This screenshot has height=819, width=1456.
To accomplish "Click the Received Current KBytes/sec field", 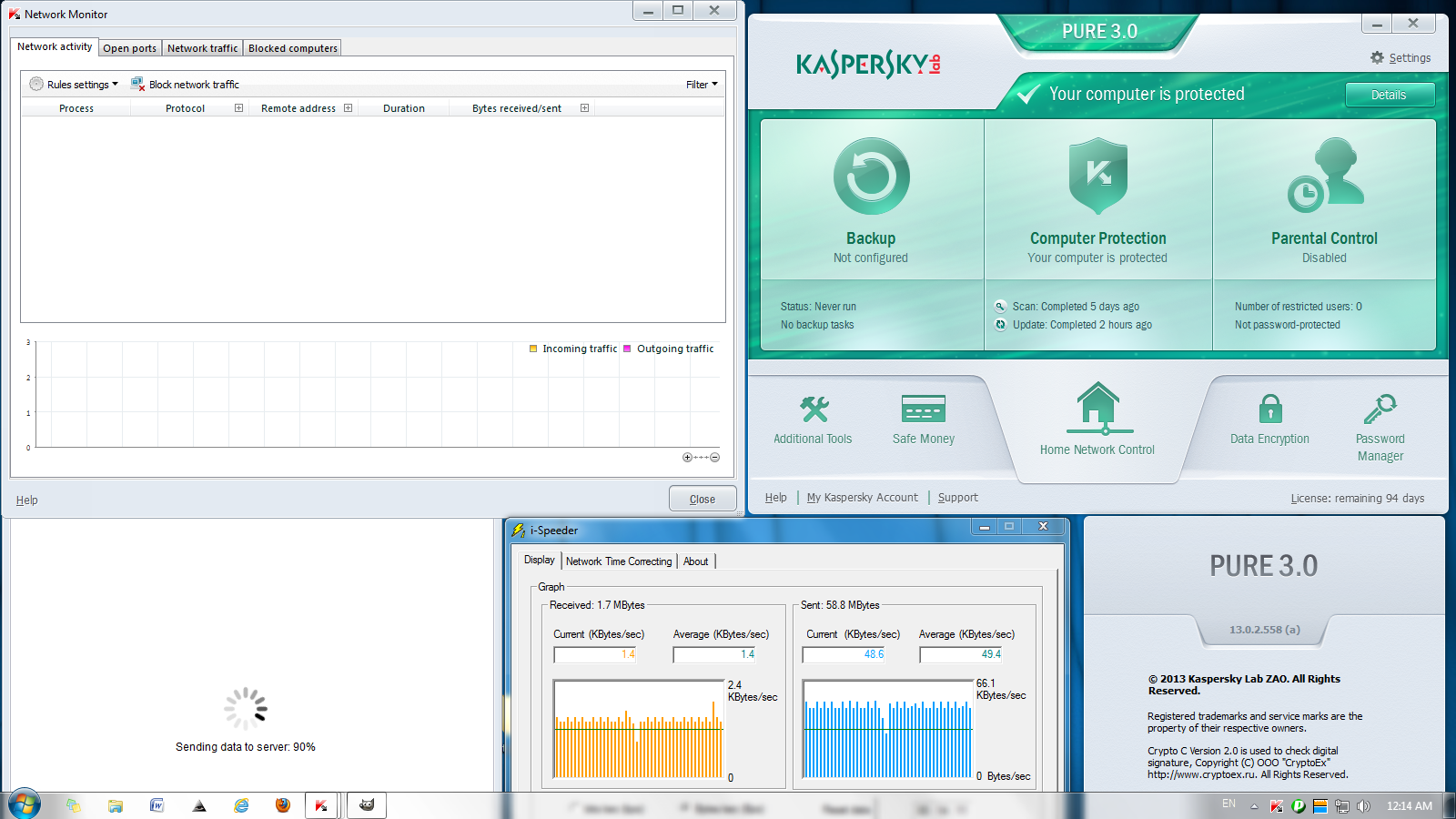I will pos(595,654).
